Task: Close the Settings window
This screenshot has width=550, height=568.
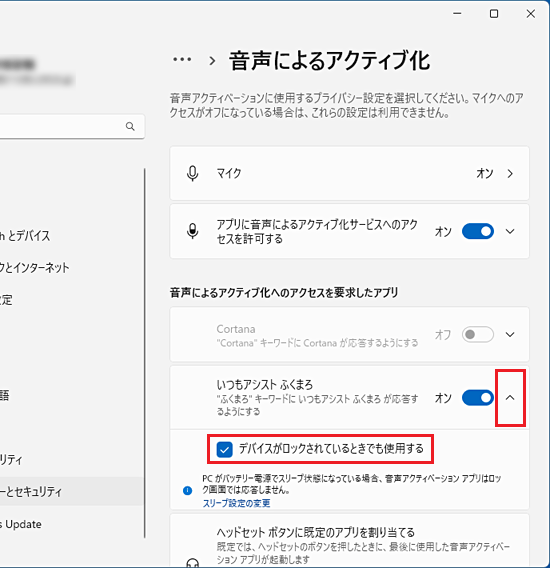Action: point(531,14)
